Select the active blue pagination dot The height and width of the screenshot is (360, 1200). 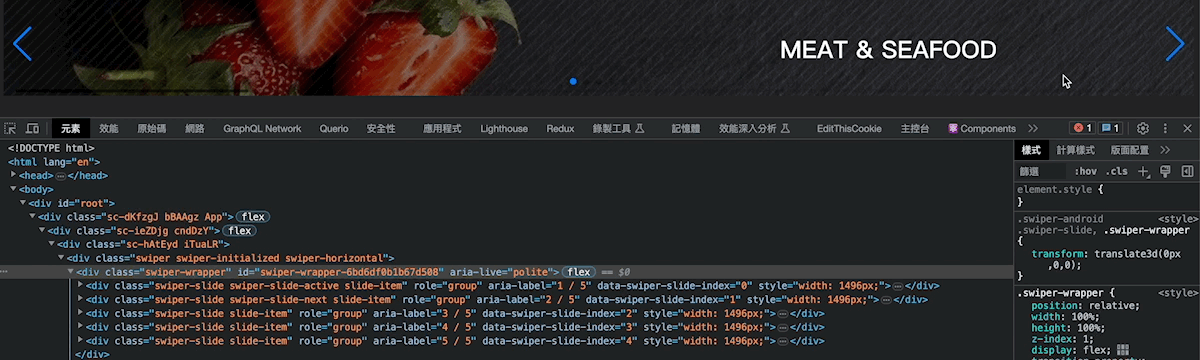click(x=573, y=81)
